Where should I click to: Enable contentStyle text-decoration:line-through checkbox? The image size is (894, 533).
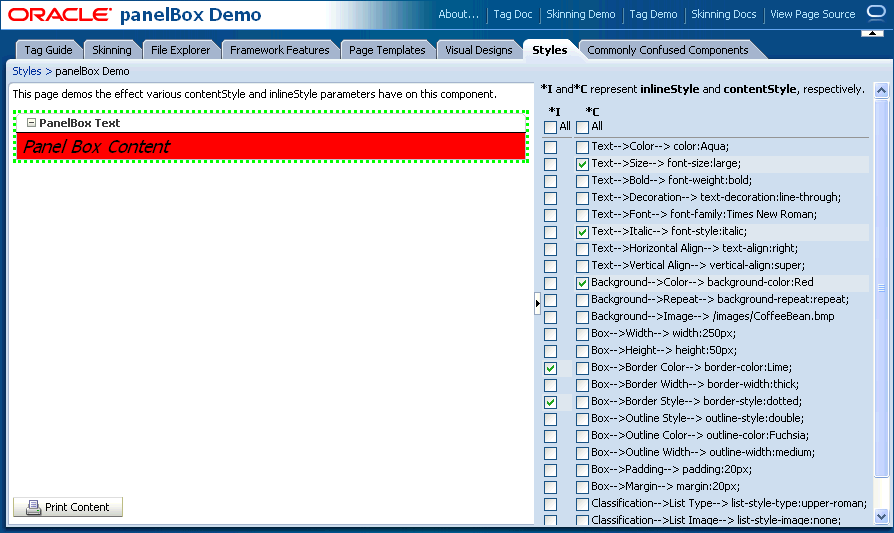pyautogui.click(x=582, y=198)
